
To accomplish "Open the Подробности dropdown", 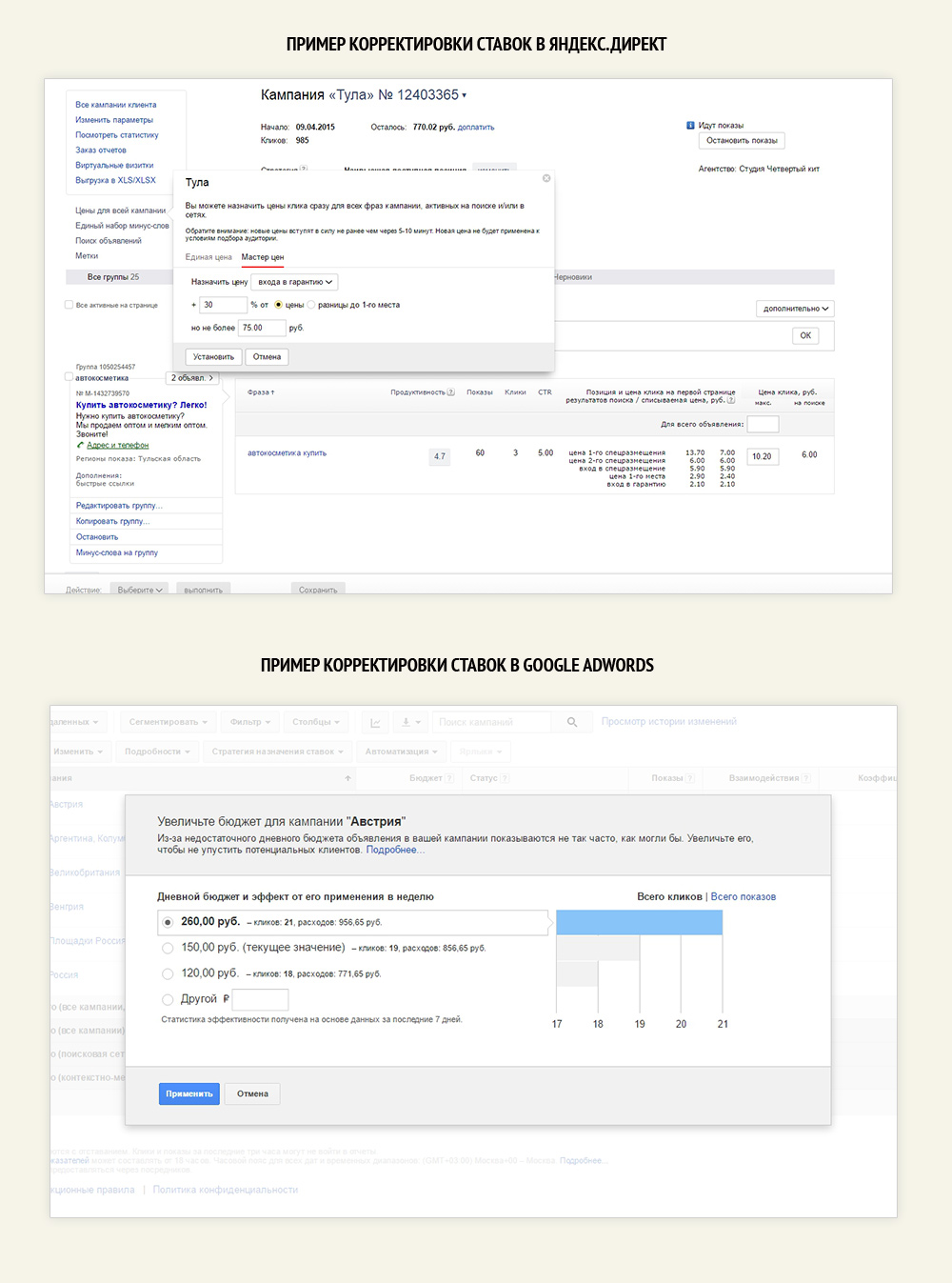I will (157, 752).
